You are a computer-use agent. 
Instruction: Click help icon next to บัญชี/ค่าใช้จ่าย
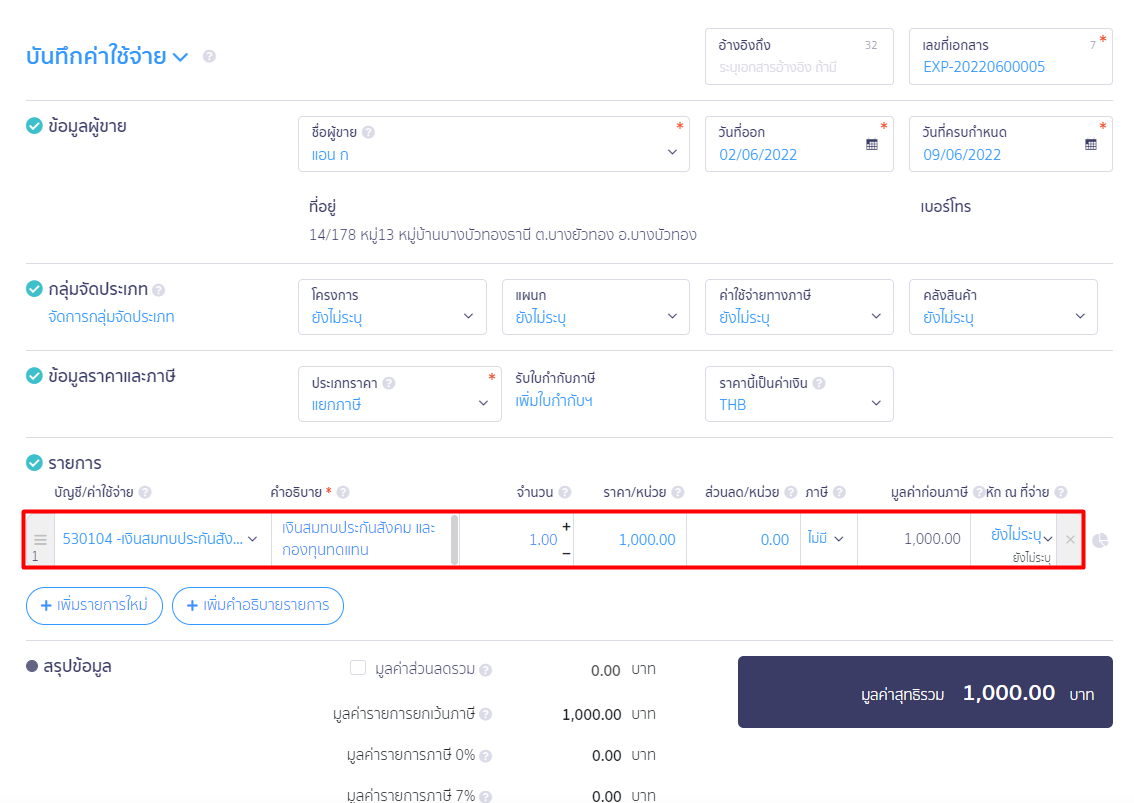(x=145, y=493)
